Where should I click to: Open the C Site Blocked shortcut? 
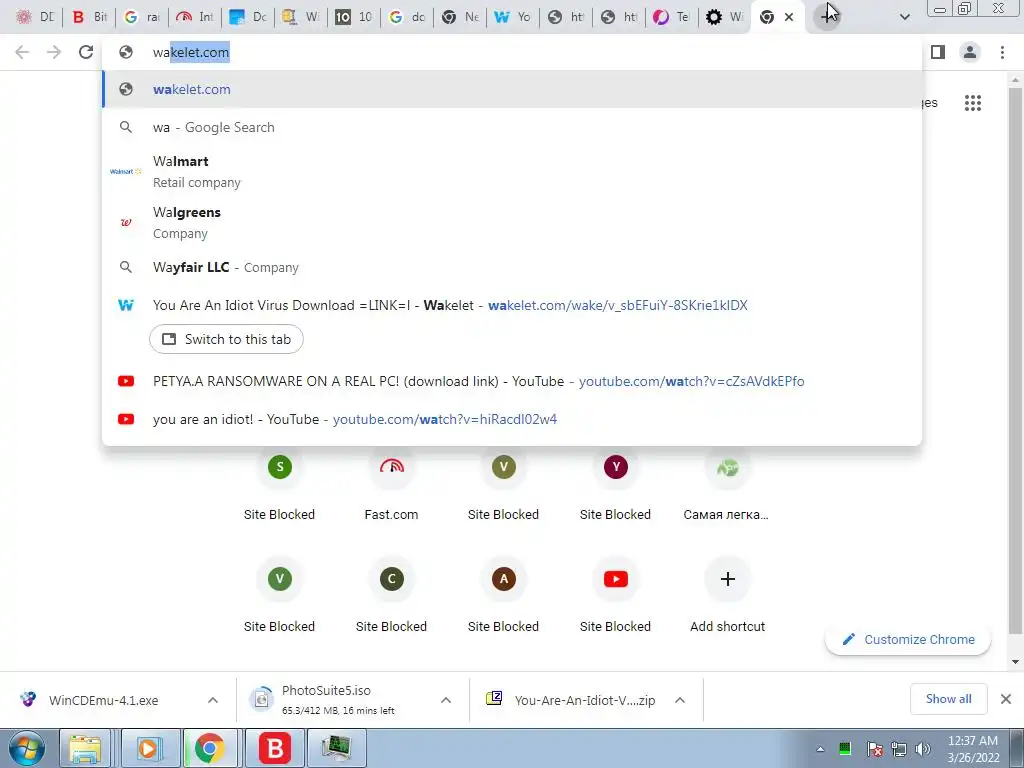[391, 596]
